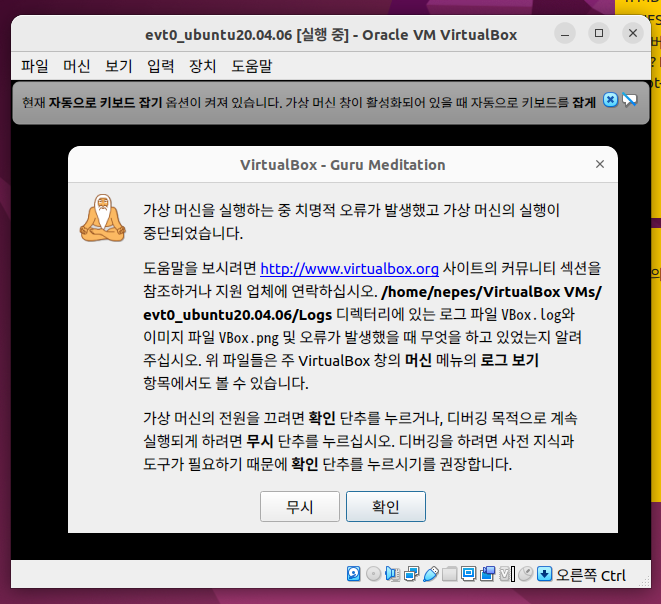This screenshot has width=661, height=604.
Task: Click the evt0_ubuntu20.04.06 window title
Action: tap(331, 35)
